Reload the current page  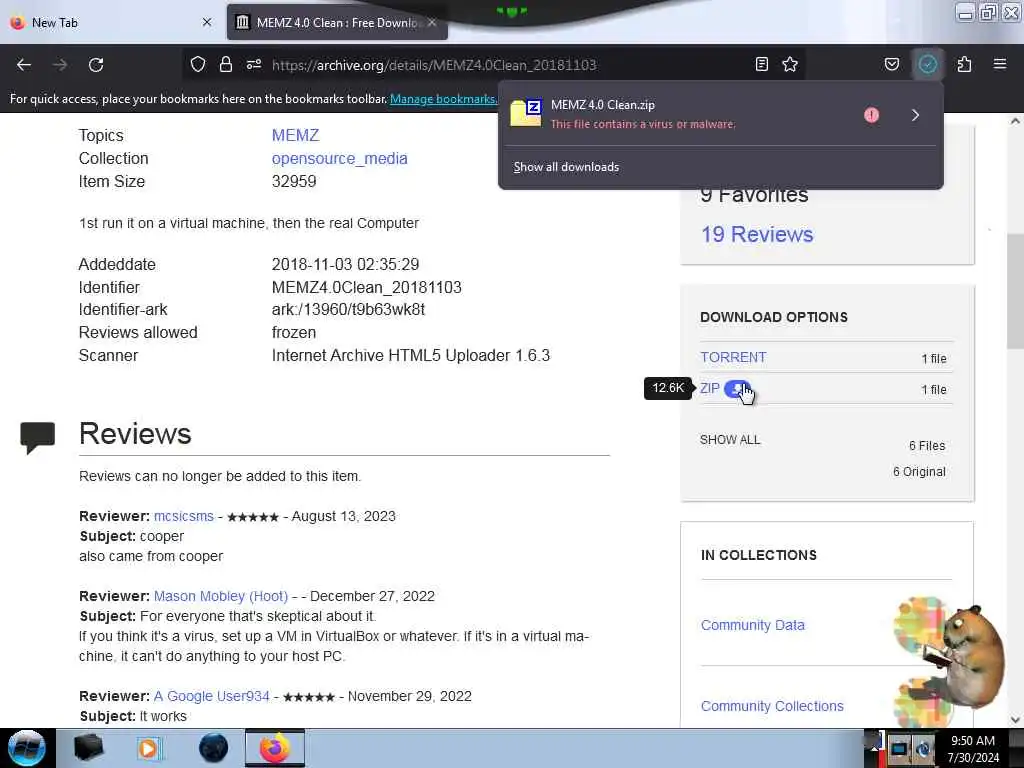[96, 65]
